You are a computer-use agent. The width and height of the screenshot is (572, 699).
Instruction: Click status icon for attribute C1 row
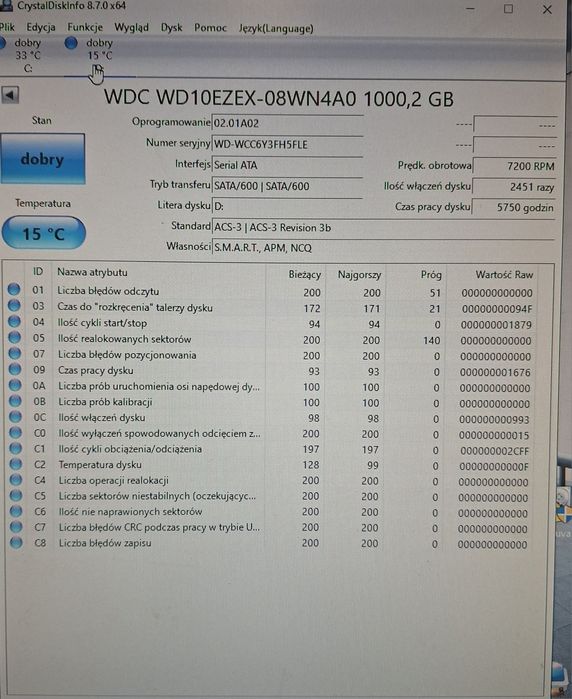pyautogui.click(x=16, y=448)
